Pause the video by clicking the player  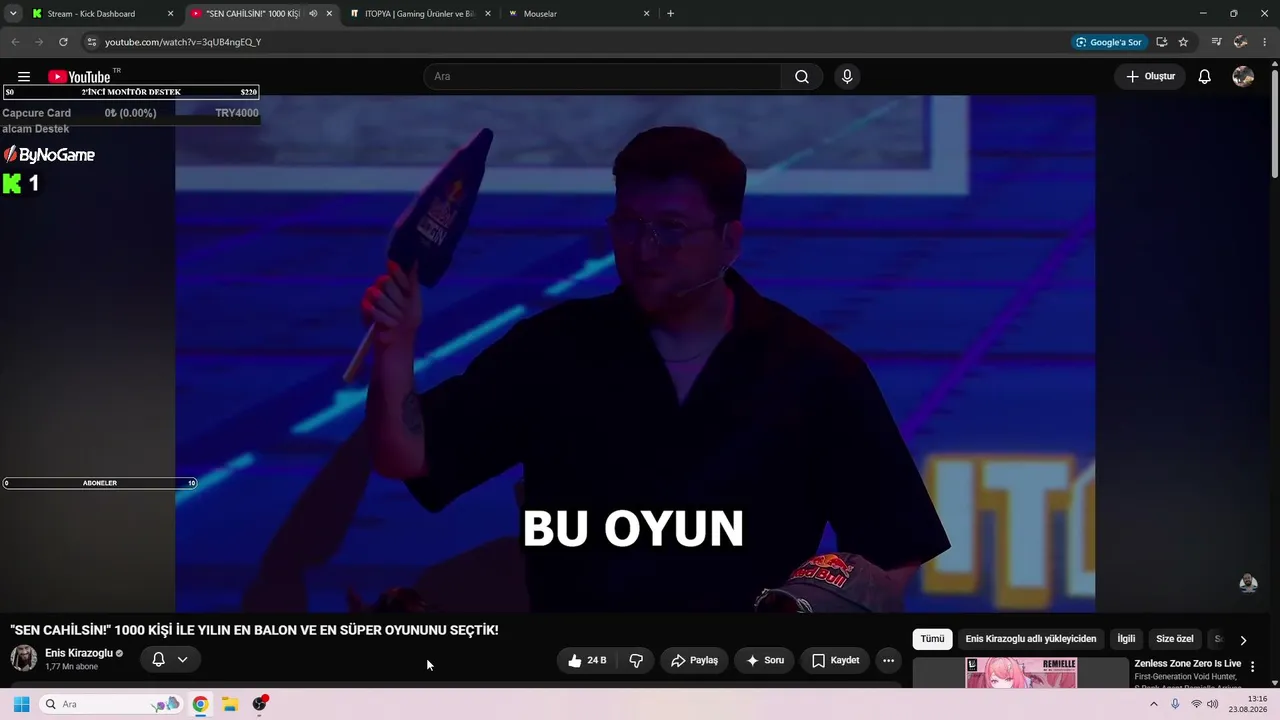click(x=635, y=353)
